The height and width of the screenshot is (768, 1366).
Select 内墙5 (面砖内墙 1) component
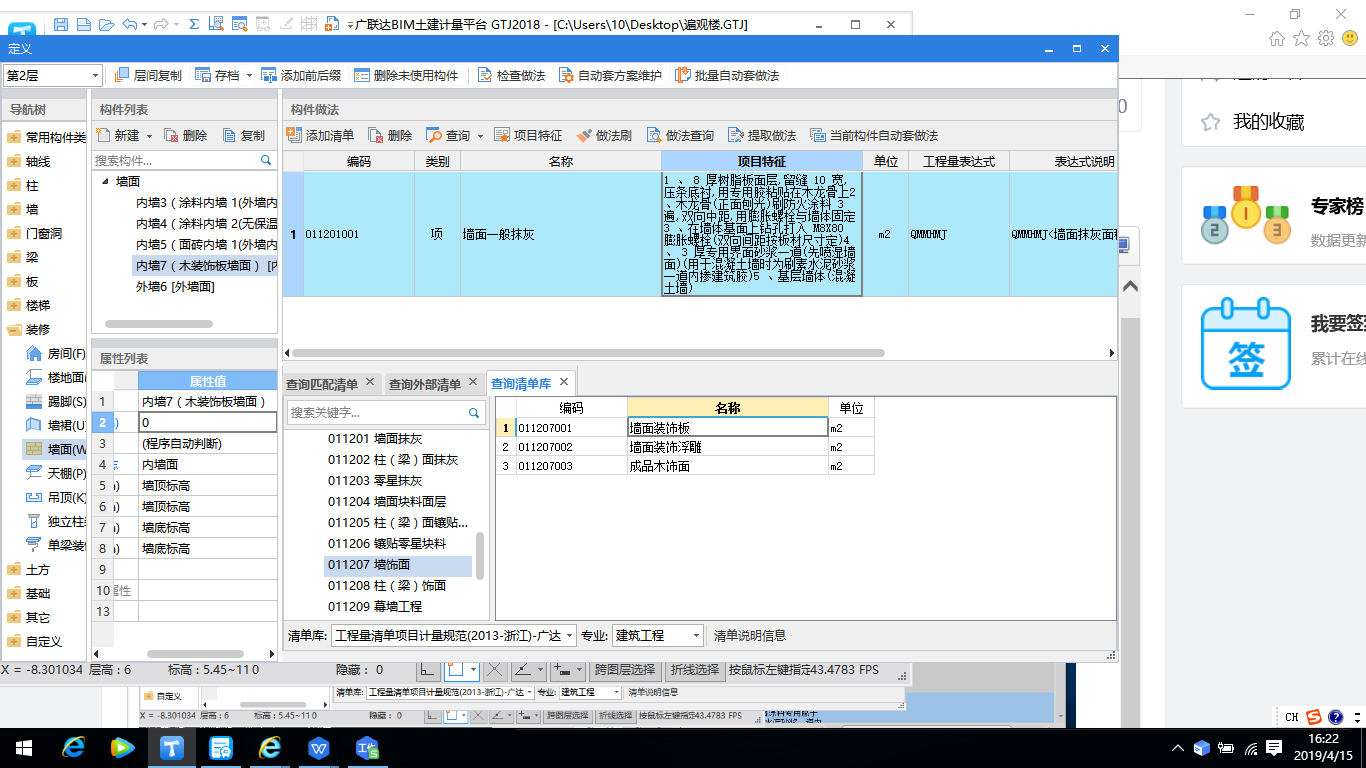pyautogui.click(x=206, y=245)
